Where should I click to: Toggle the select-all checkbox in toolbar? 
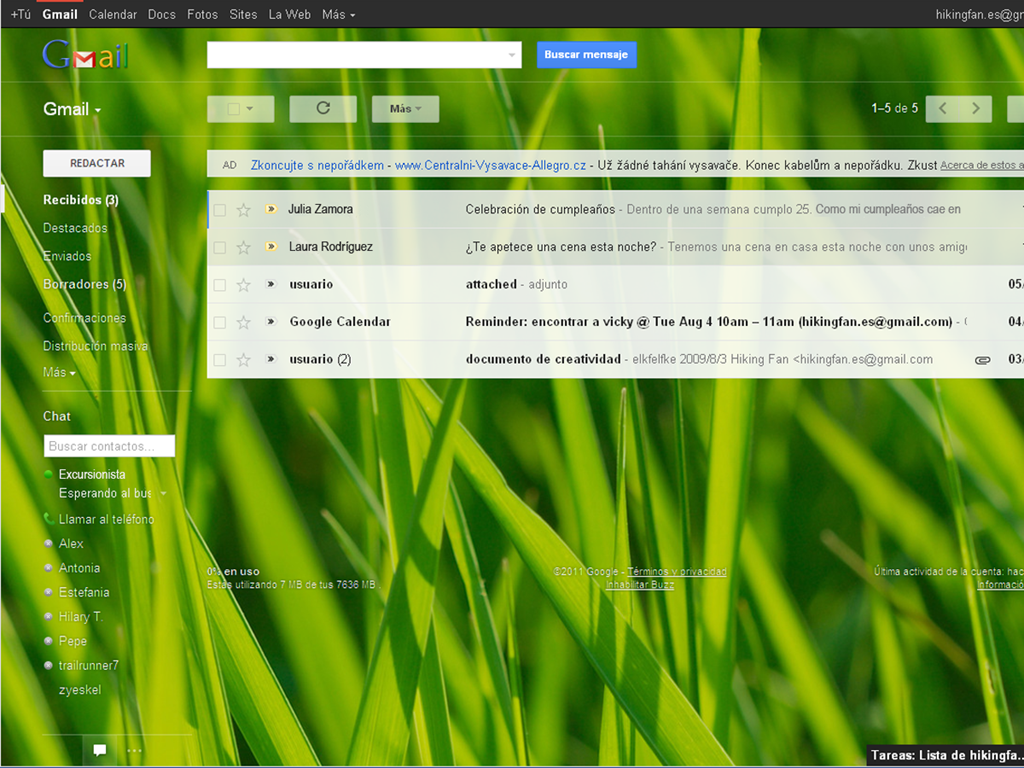(233, 109)
